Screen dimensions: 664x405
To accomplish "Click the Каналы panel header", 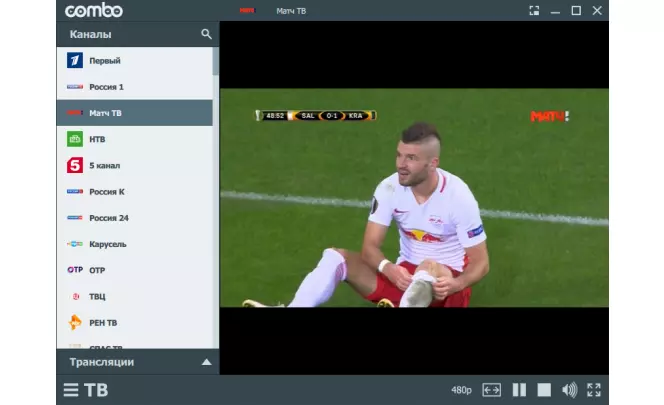I will point(138,34).
